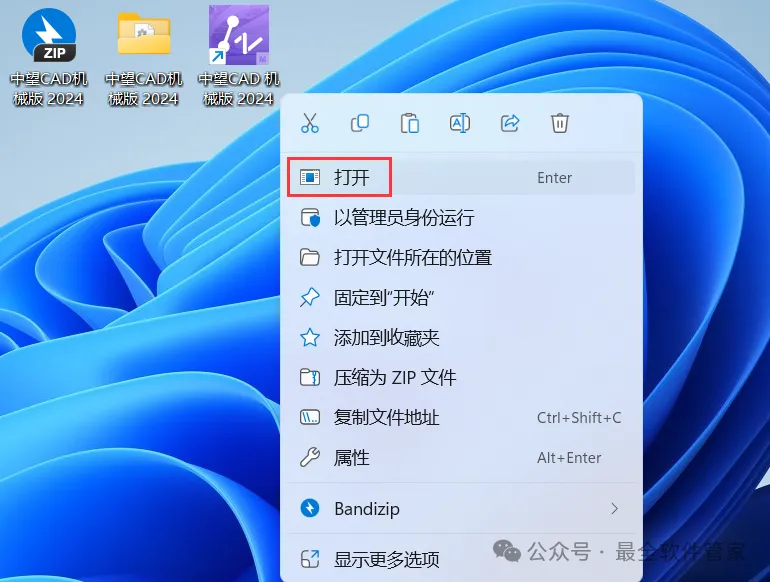Choose 添加到收藏夹 menu entry
770x582 pixels.
460,337
